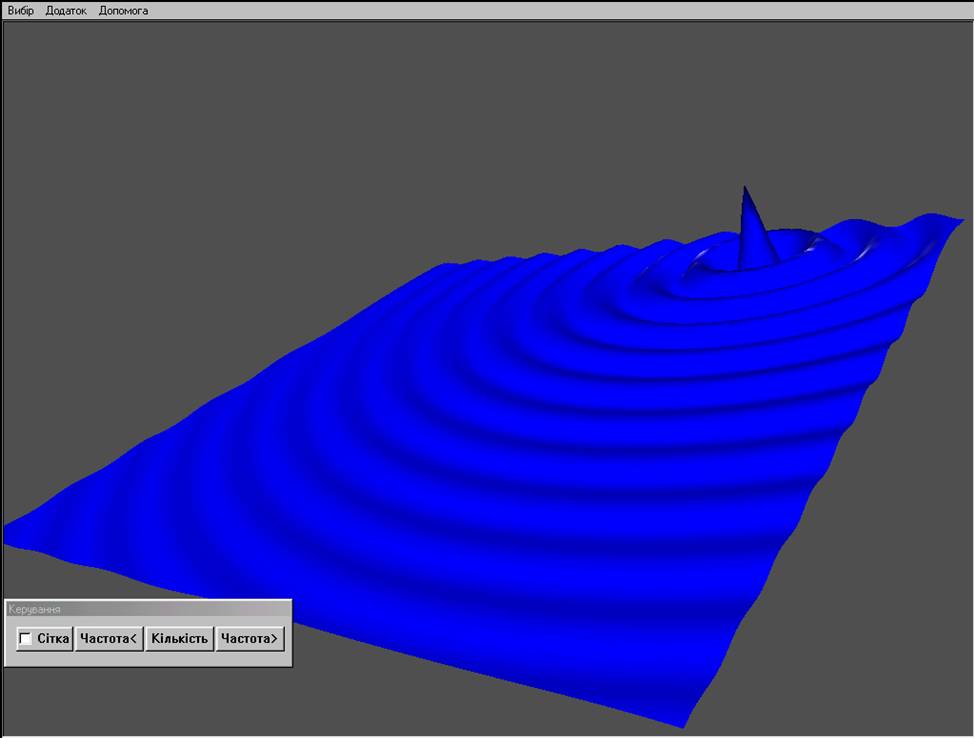Open the Допомога menu
Screen dimensions: 974x738
[123, 10]
